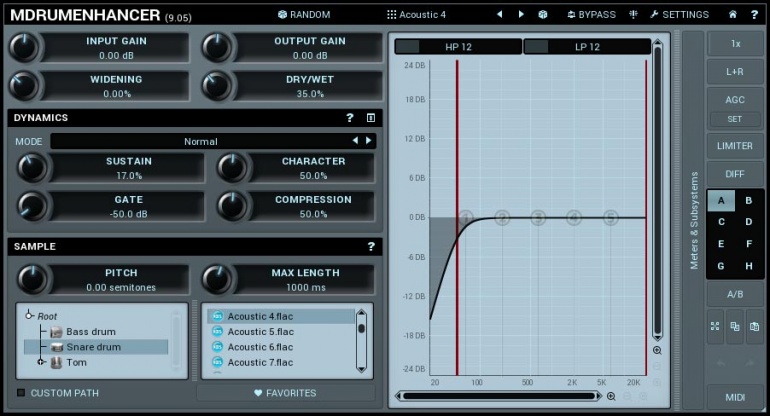Click the Favorites button
Screen dimensions: 770x416
[285, 393]
